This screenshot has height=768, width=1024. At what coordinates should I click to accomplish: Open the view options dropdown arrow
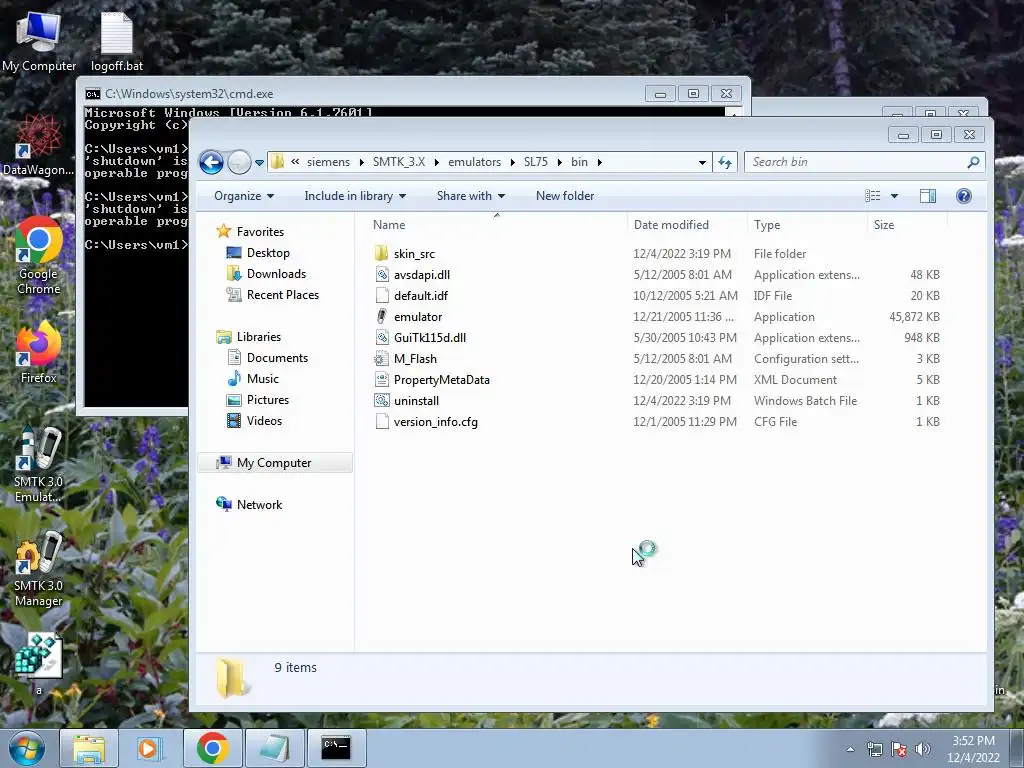pyautogui.click(x=895, y=196)
